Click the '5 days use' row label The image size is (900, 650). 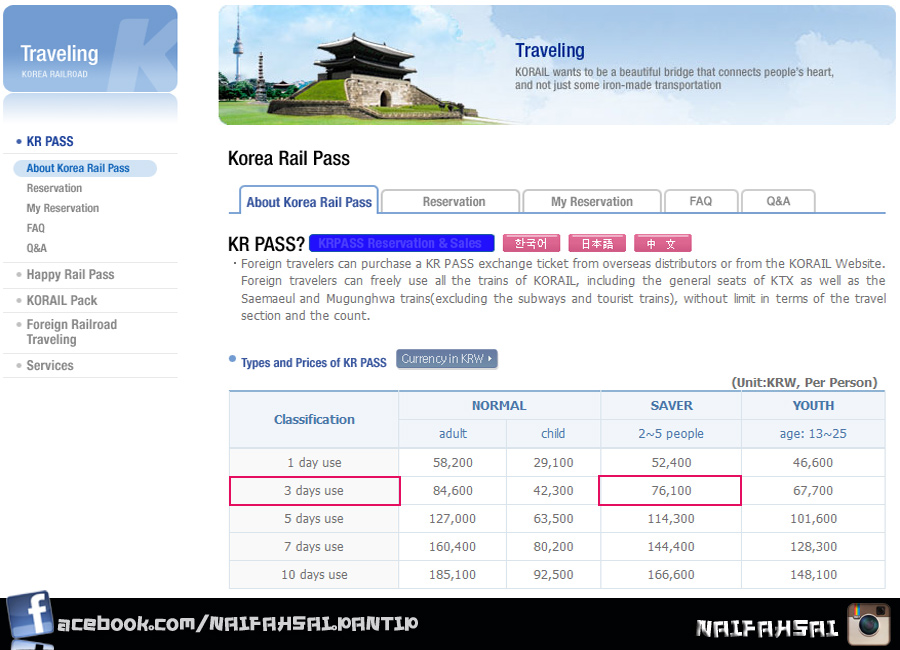[x=314, y=519]
